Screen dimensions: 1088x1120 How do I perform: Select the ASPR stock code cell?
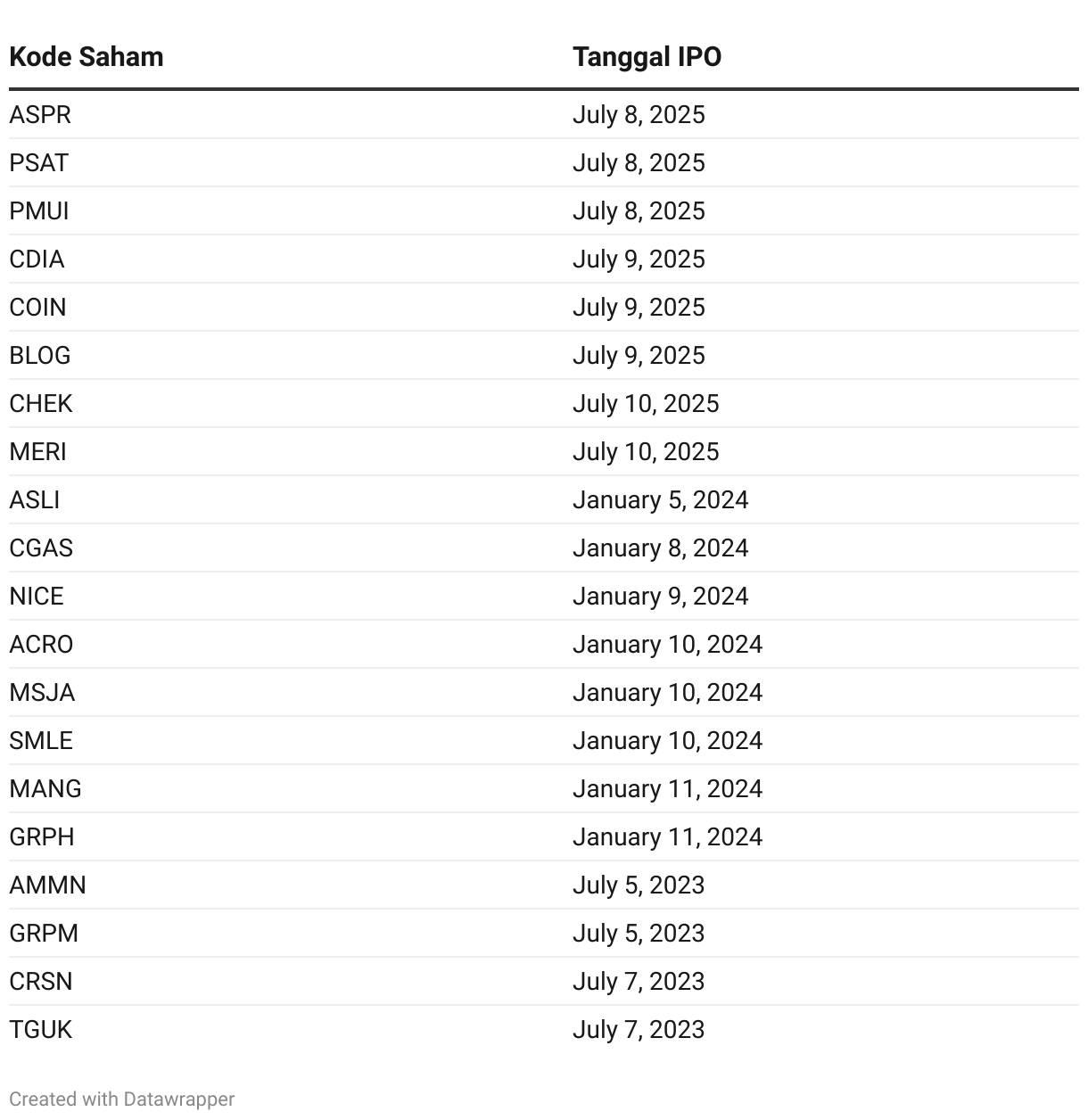point(40,115)
